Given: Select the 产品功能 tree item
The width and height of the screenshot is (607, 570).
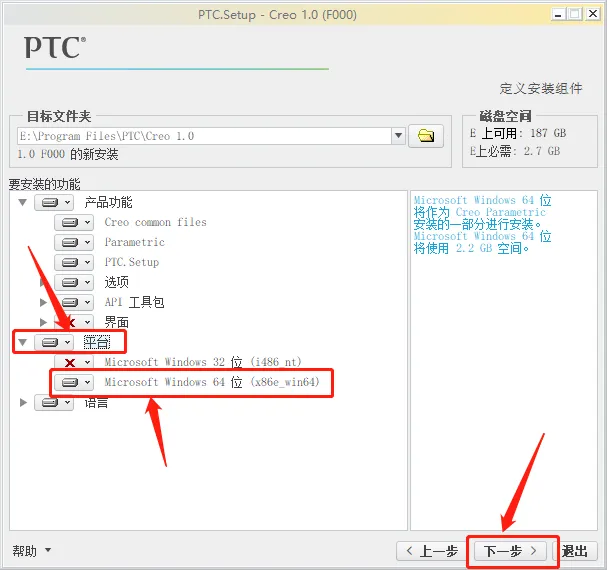Looking at the screenshot, I should (108, 202).
